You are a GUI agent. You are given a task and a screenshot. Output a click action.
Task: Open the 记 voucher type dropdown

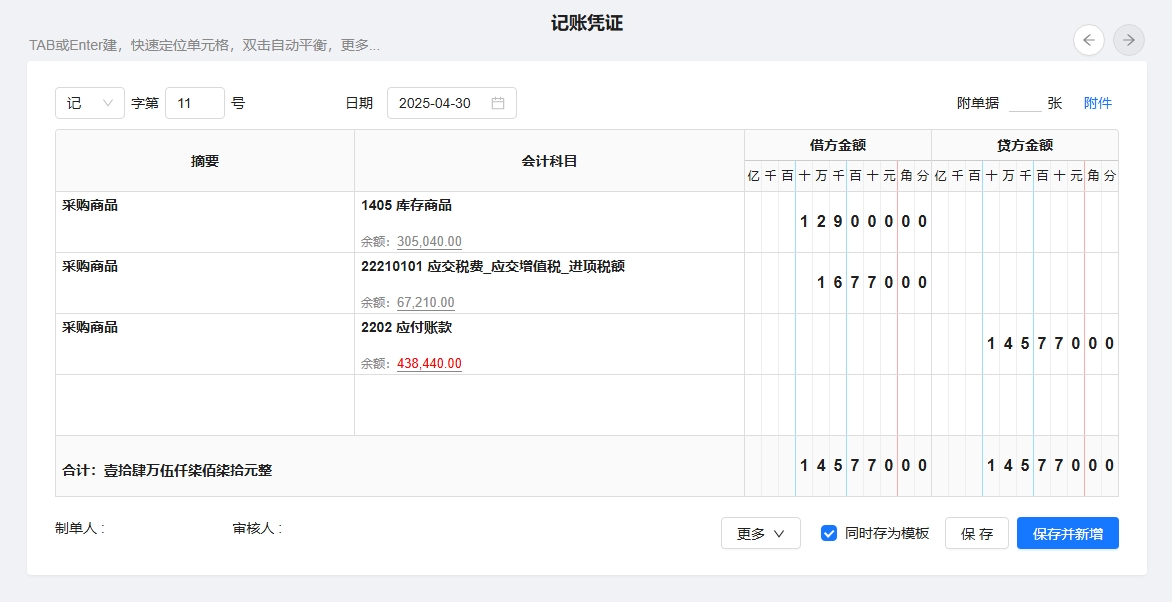[90, 103]
